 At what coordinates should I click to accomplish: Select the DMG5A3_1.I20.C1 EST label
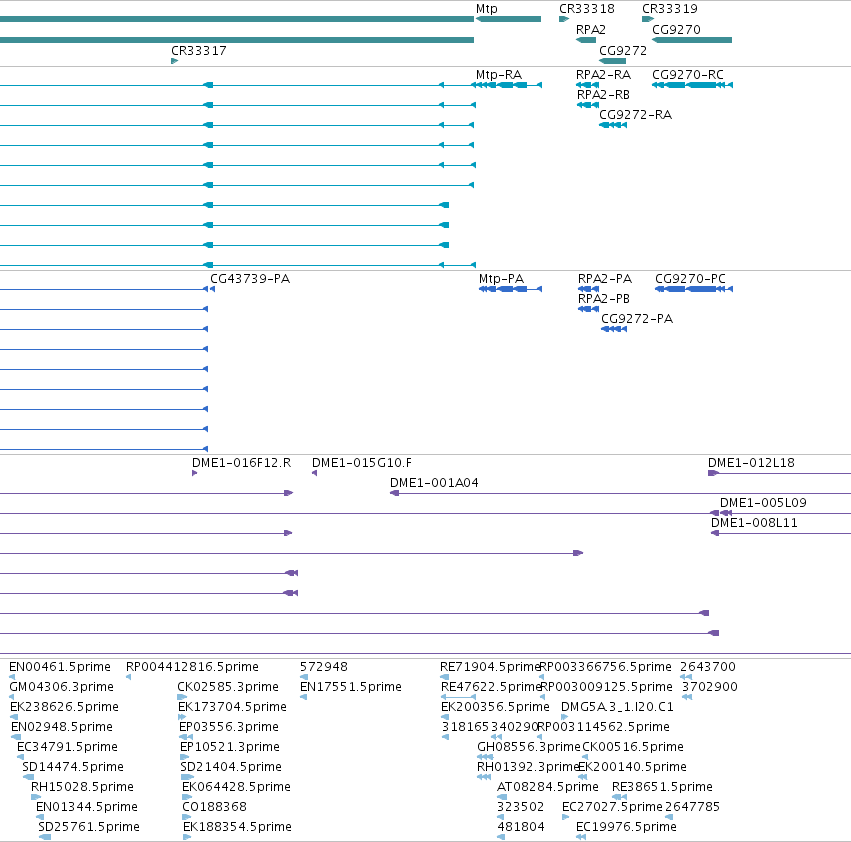coord(617,707)
